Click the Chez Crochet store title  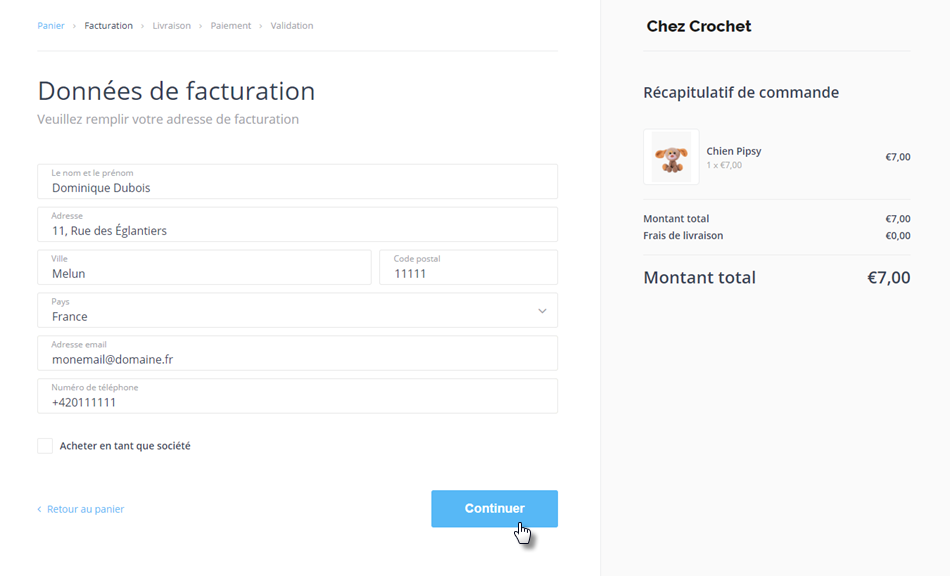click(x=699, y=27)
